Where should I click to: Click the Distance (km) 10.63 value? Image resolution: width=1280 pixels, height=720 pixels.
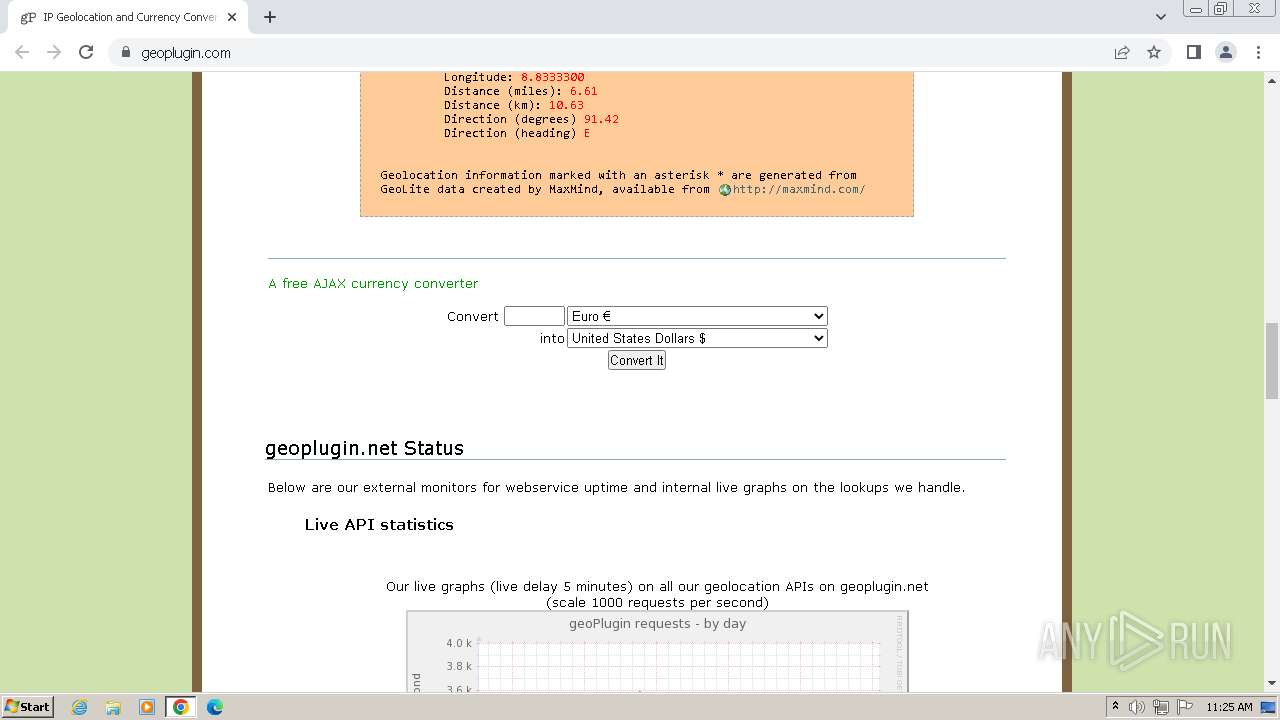click(566, 105)
